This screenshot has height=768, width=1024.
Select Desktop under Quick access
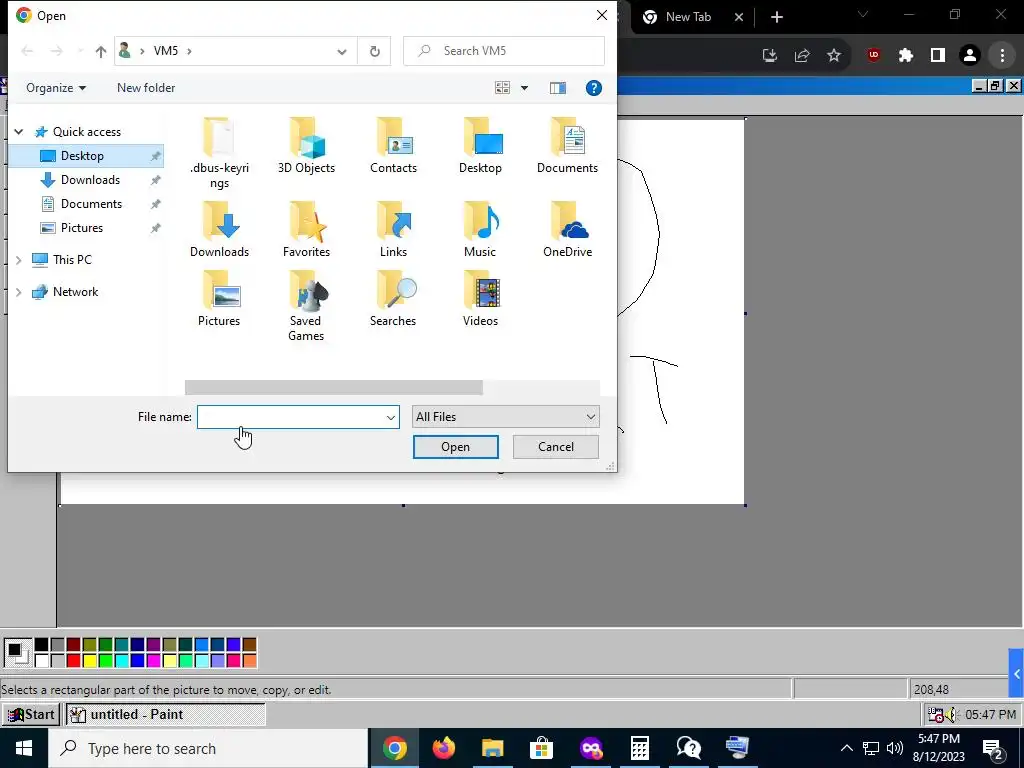coord(86,156)
